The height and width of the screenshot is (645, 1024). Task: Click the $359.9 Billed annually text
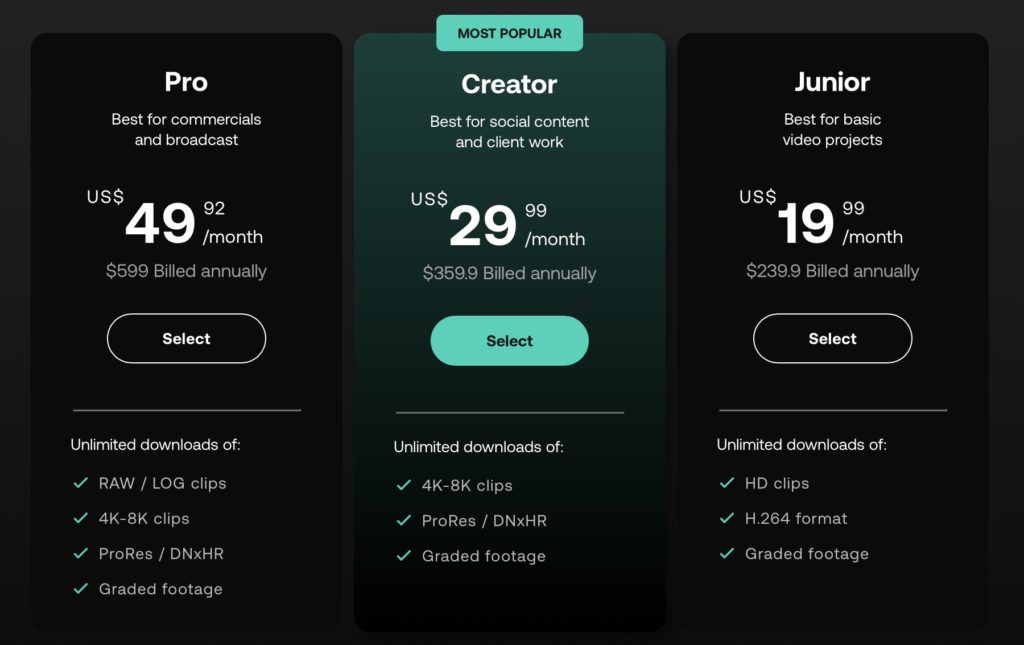click(509, 273)
